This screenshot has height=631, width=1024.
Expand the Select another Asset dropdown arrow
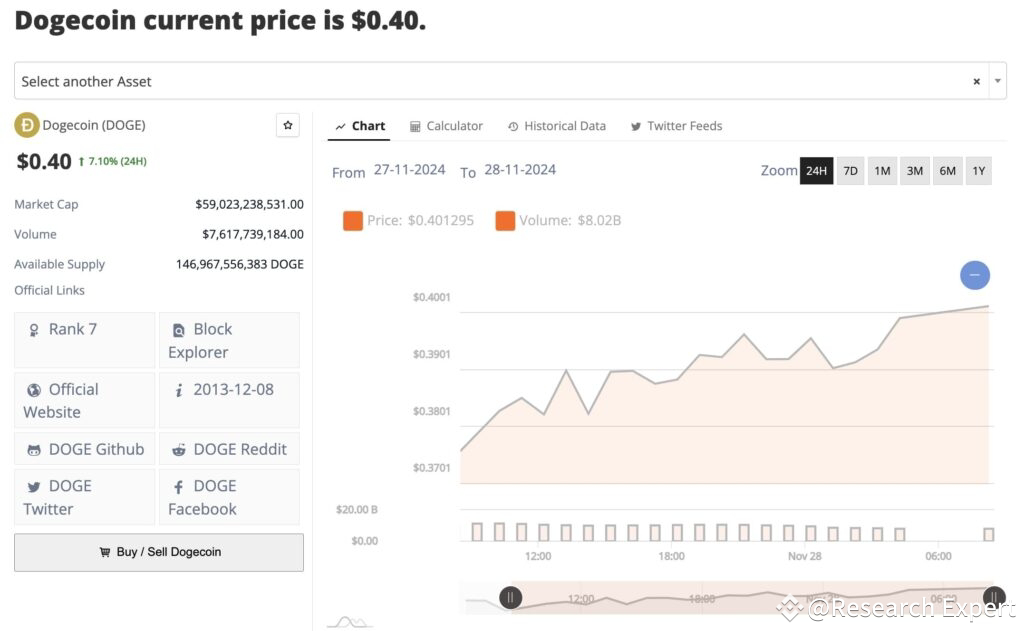pyautogui.click(x=997, y=81)
